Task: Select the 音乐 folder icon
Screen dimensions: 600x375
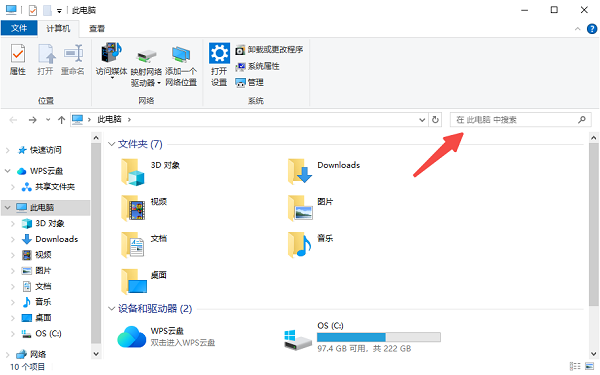Action: tap(300, 245)
